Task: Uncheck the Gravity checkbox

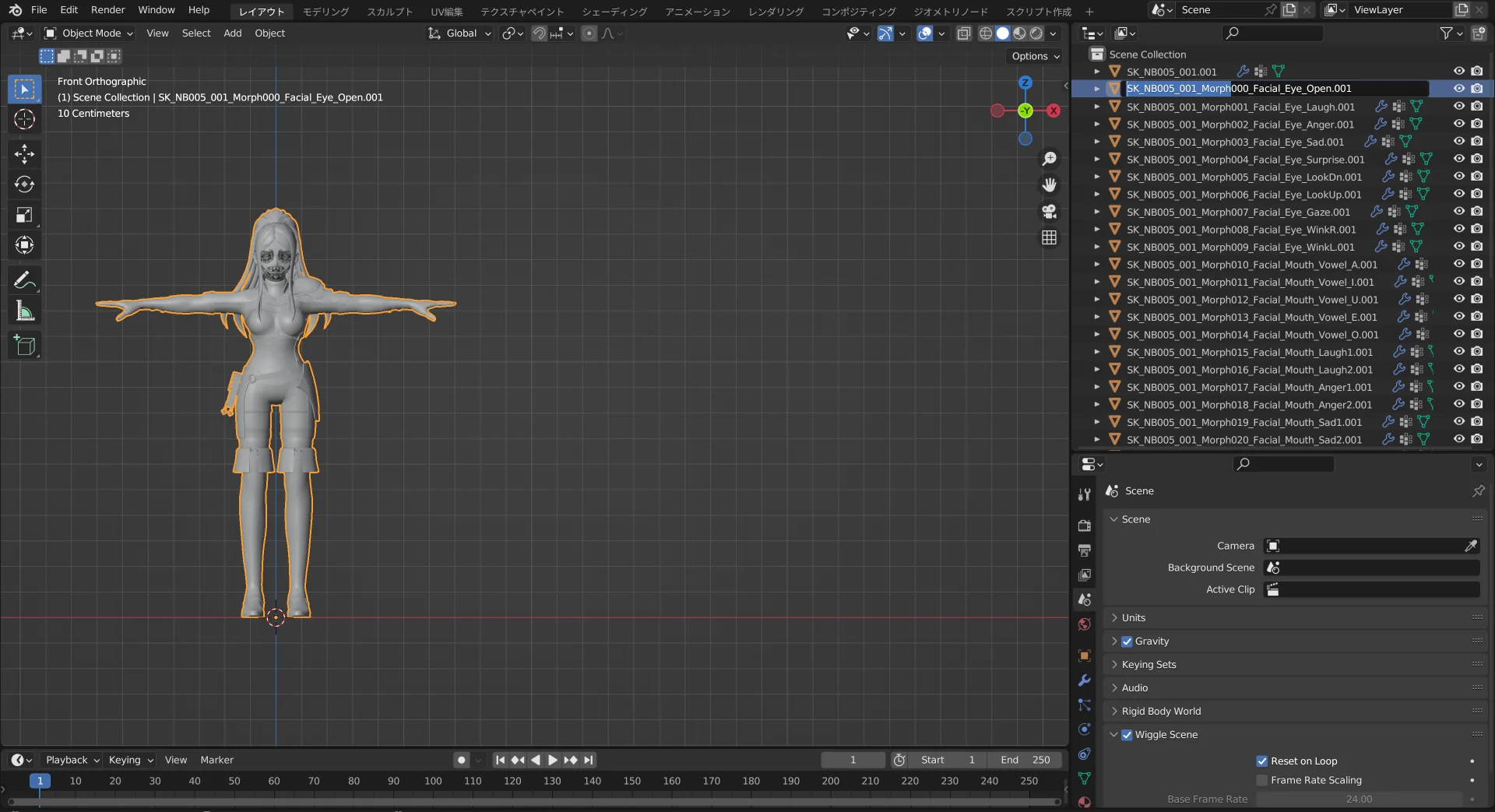Action: click(1127, 642)
